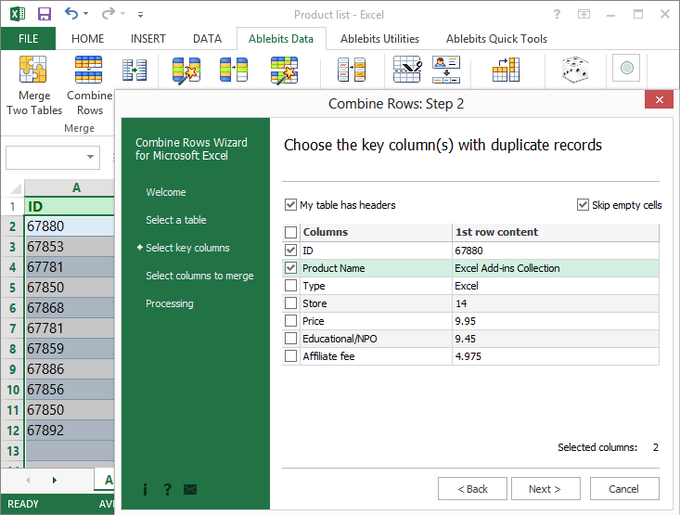Click the fuzzy duplicate finder icon
Screen dimensions: 680x515
(x=352, y=70)
